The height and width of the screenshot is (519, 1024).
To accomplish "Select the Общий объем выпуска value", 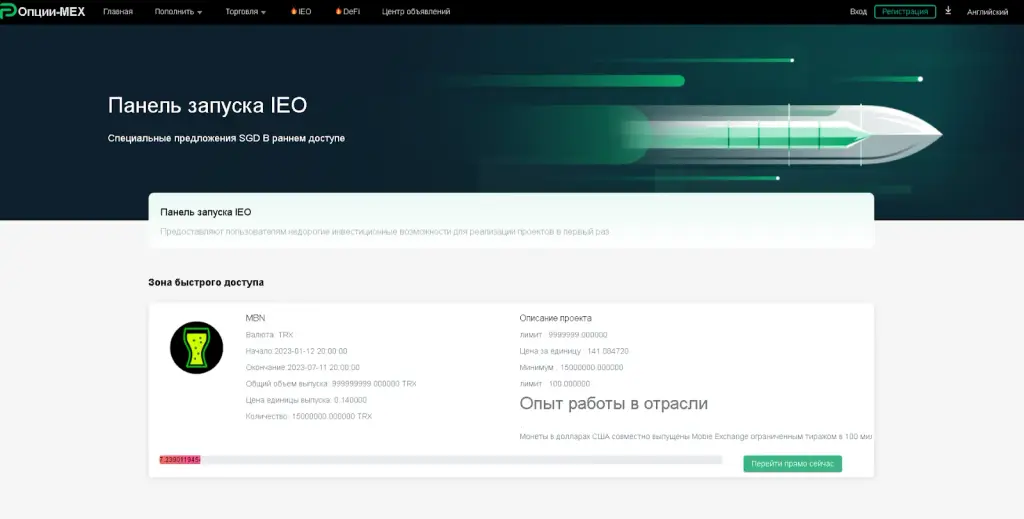I will click(331, 384).
